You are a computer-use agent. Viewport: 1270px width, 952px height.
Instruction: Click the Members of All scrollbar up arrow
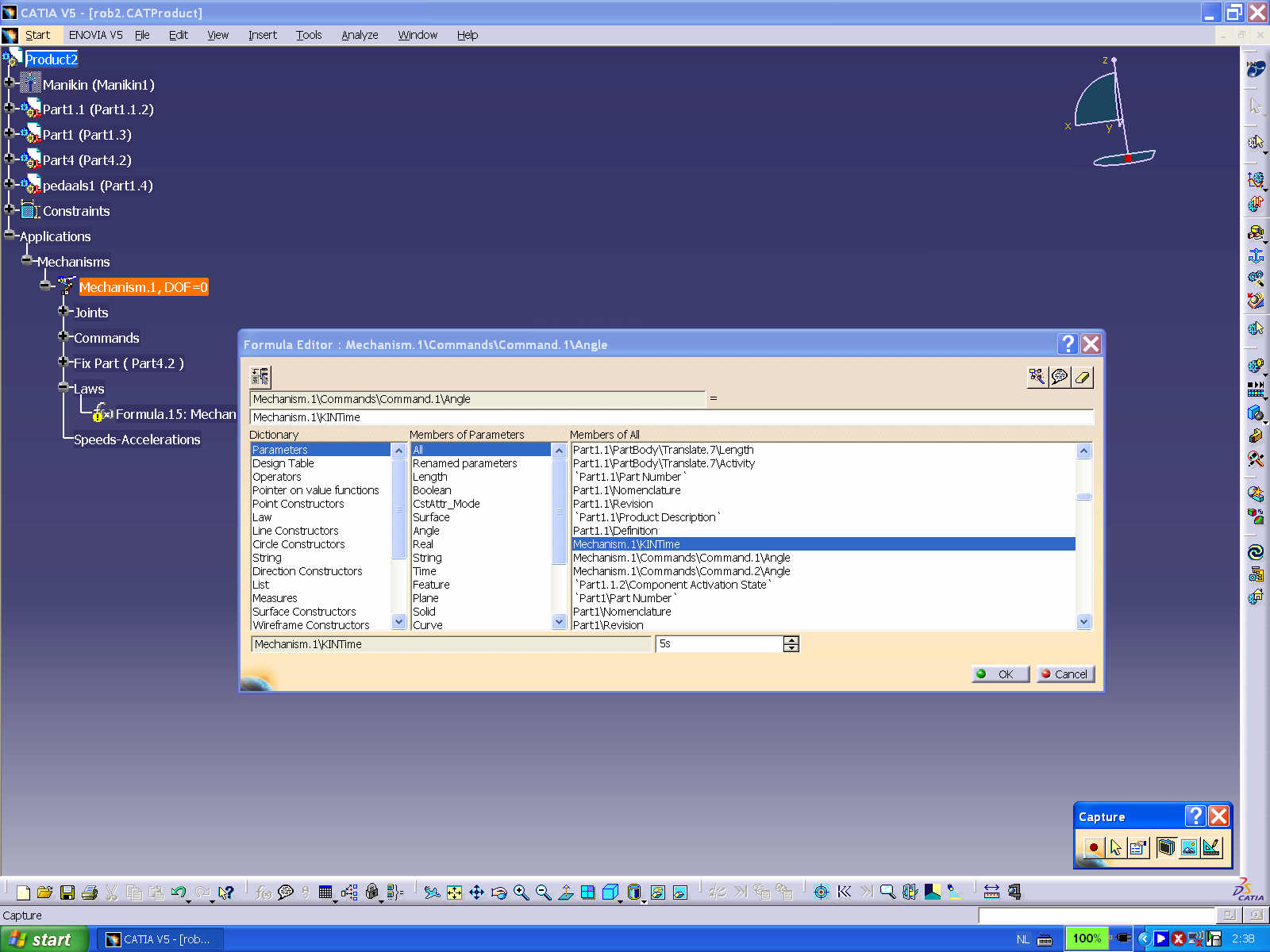(1084, 451)
